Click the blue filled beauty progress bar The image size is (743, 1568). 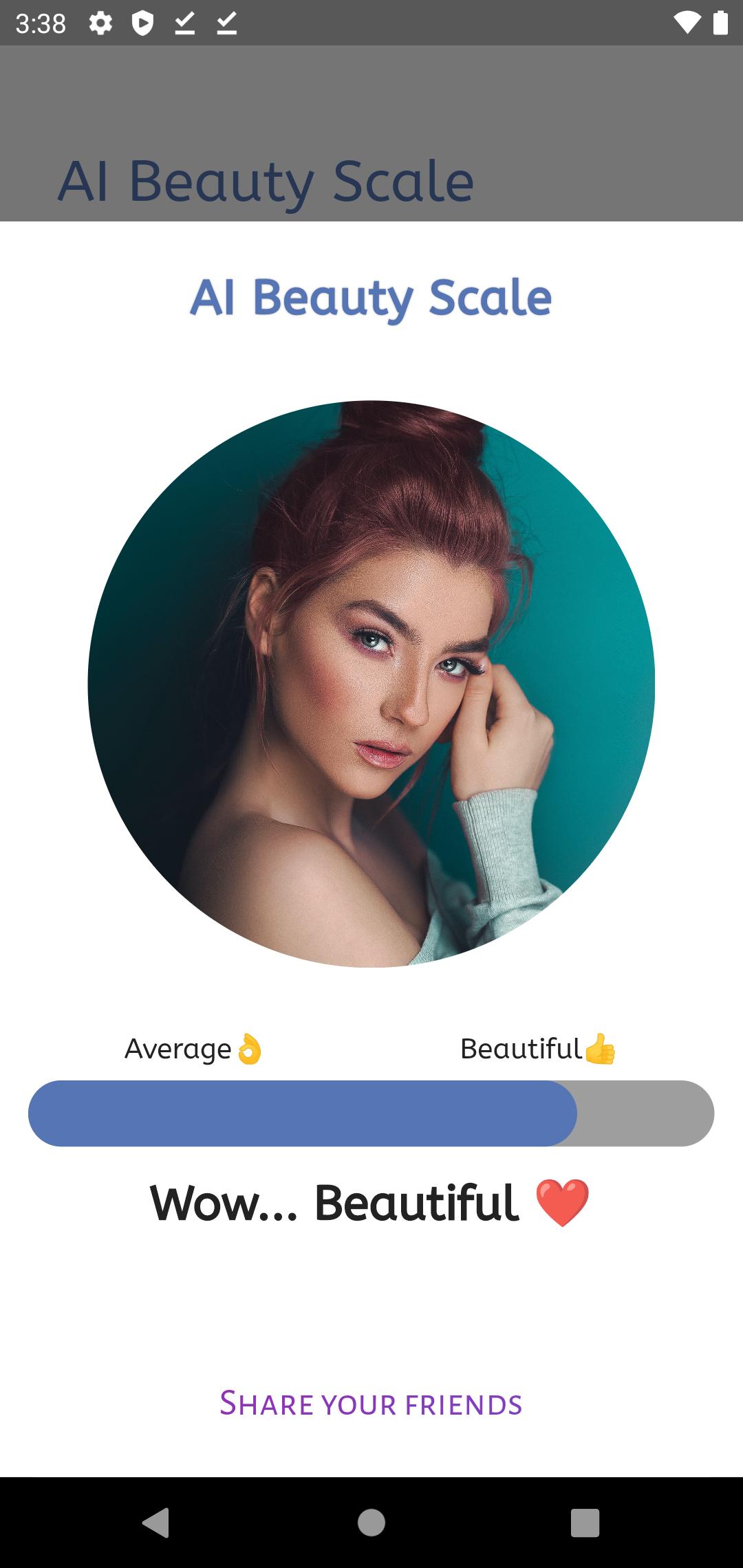(x=302, y=1113)
